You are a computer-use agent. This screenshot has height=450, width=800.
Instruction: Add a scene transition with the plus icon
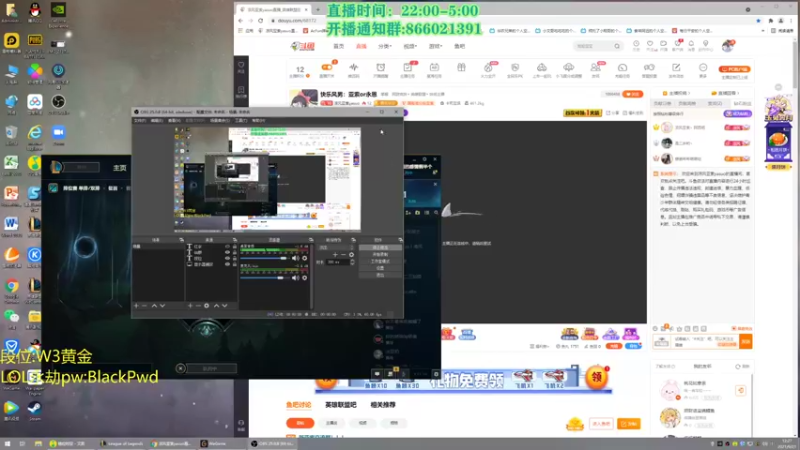[335, 255]
